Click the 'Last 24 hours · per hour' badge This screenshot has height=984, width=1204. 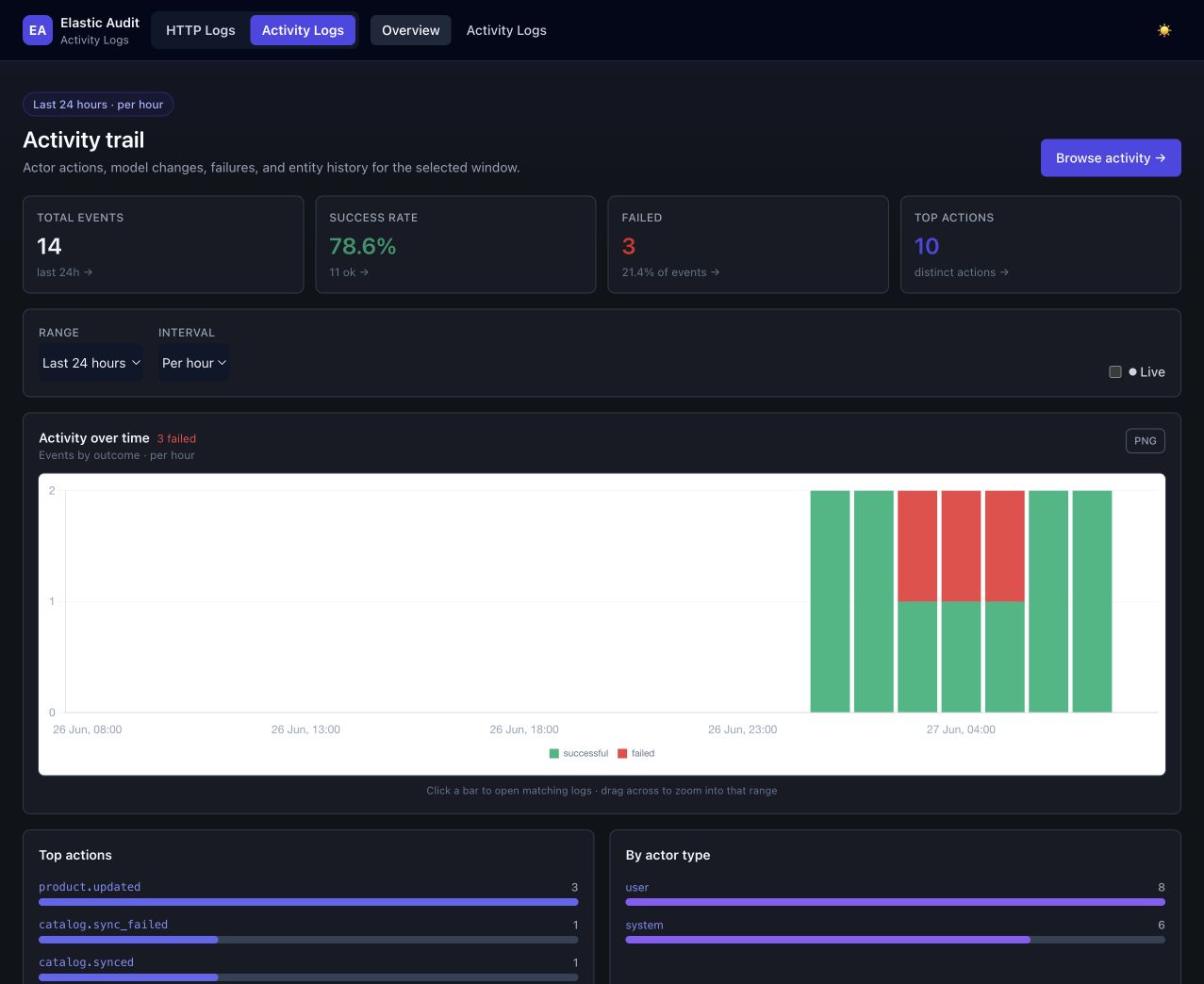click(x=98, y=105)
